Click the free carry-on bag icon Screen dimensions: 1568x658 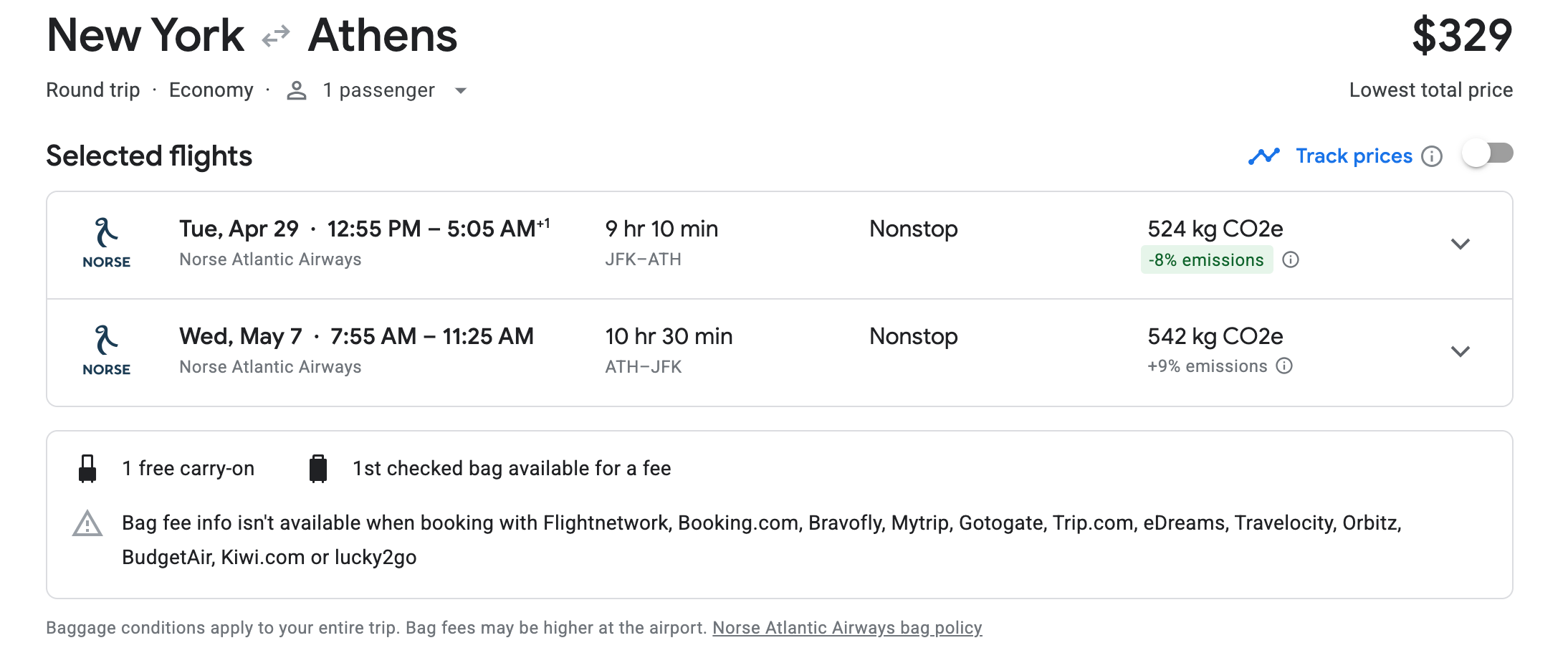(x=87, y=469)
